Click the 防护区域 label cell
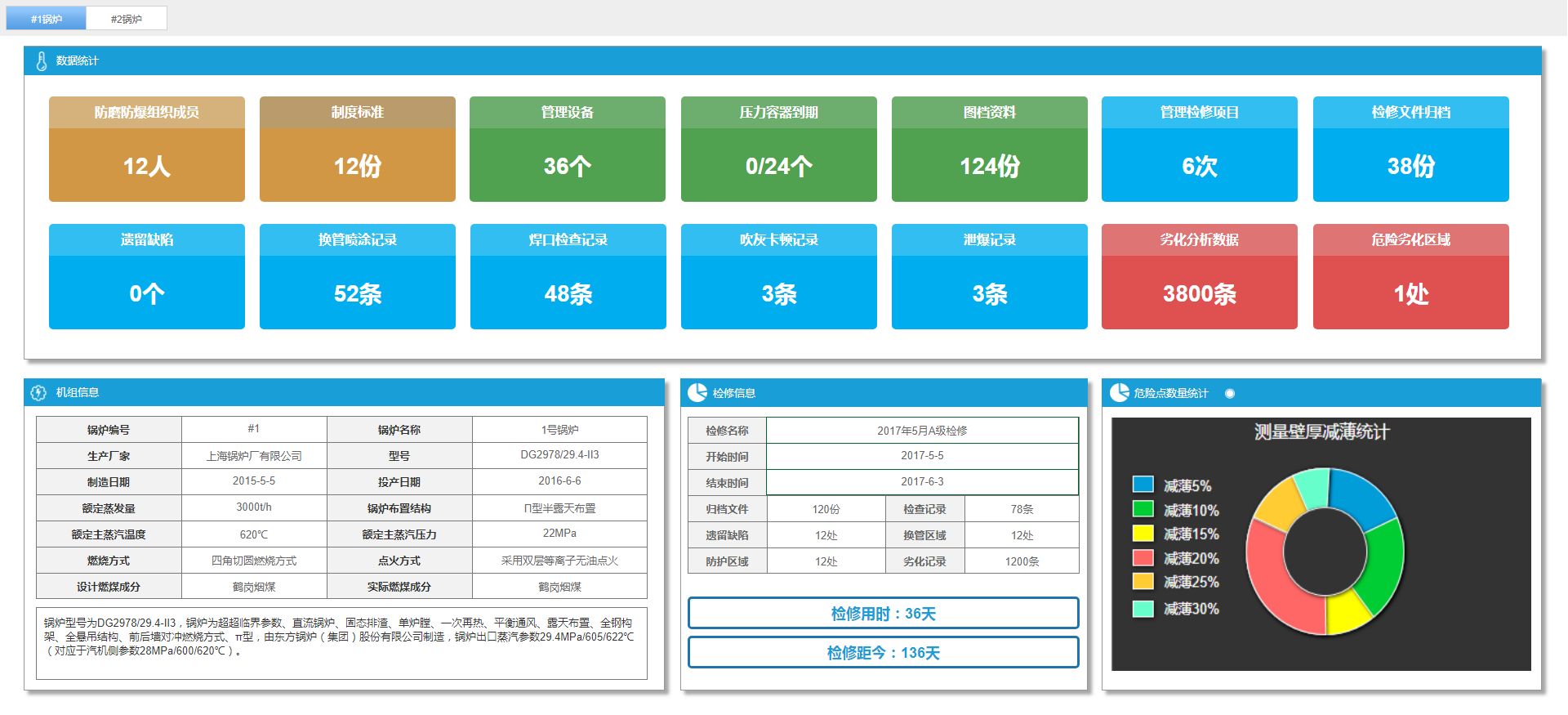The image size is (1568, 715). [727, 561]
